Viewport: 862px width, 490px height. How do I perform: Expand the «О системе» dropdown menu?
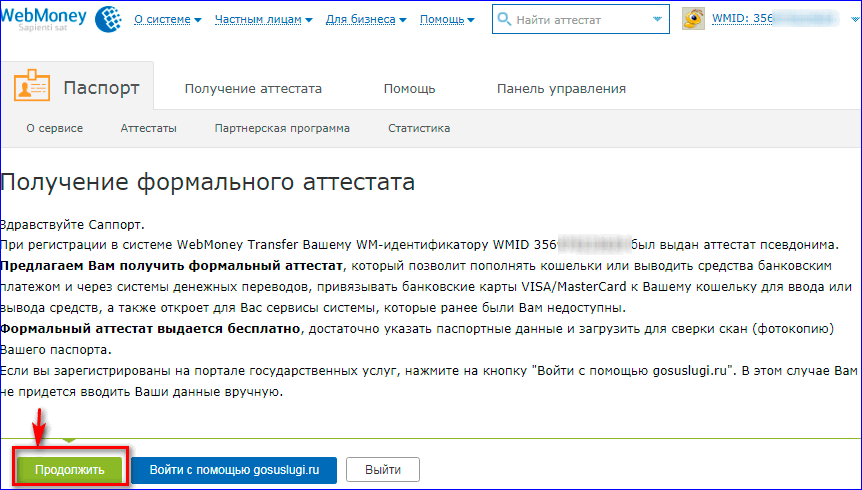[167, 20]
